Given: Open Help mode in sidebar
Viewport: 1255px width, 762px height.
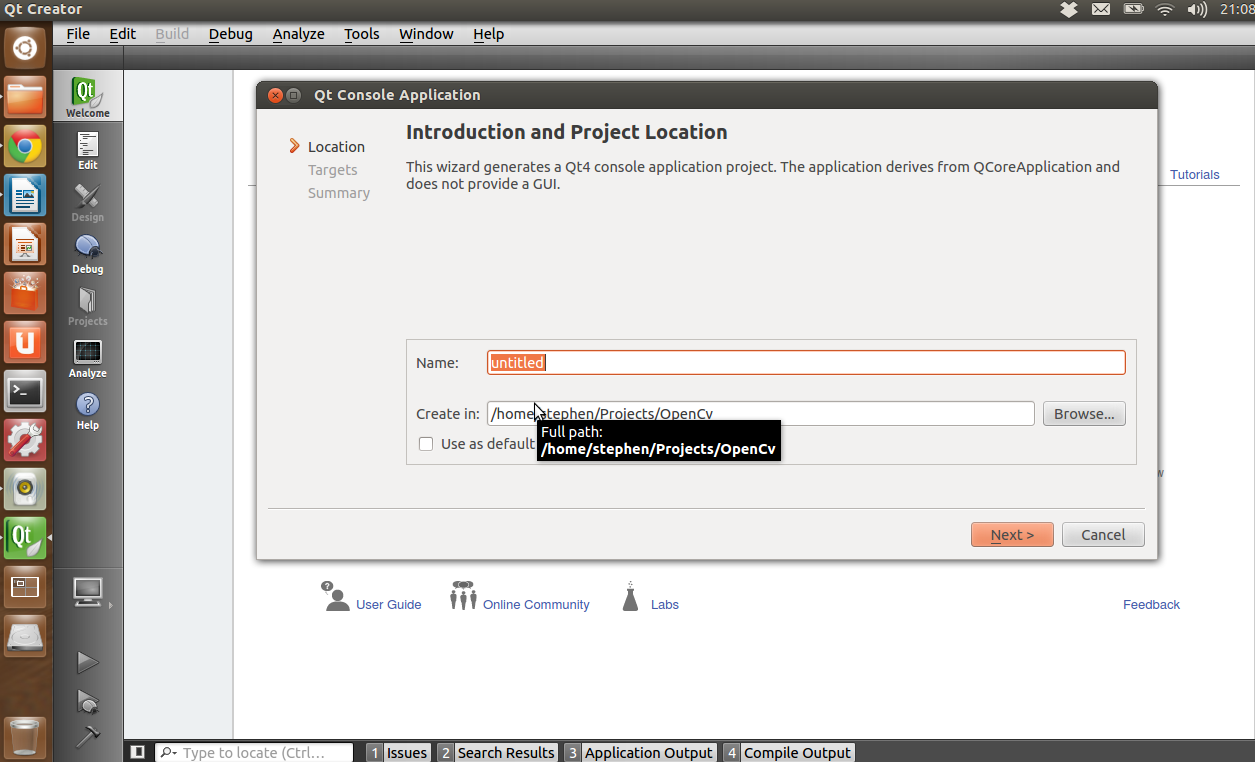Looking at the screenshot, I should (x=88, y=410).
